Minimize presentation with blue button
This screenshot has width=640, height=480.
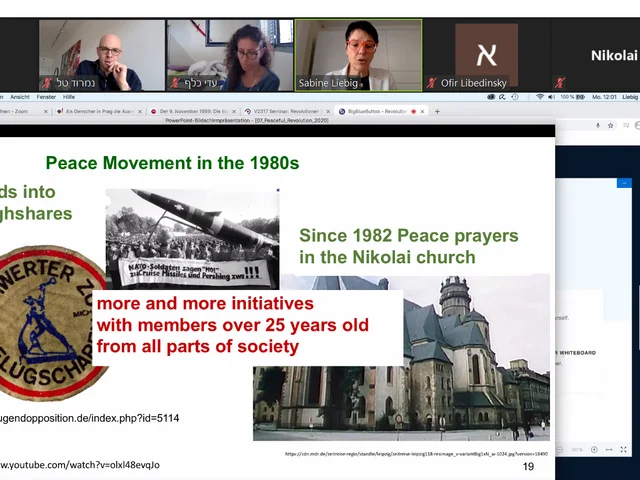[x=624, y=183]
